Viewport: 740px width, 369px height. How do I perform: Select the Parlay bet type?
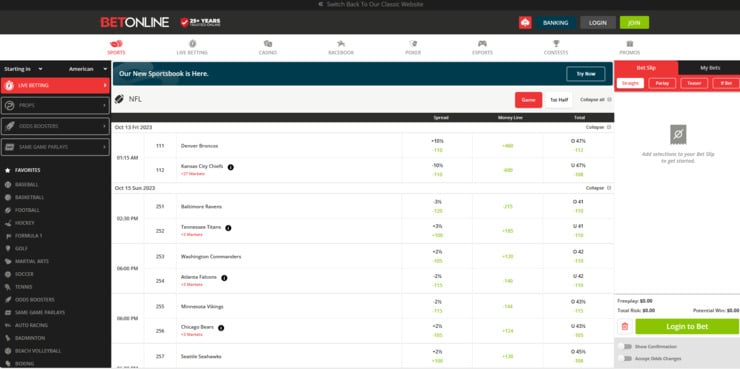662,84
